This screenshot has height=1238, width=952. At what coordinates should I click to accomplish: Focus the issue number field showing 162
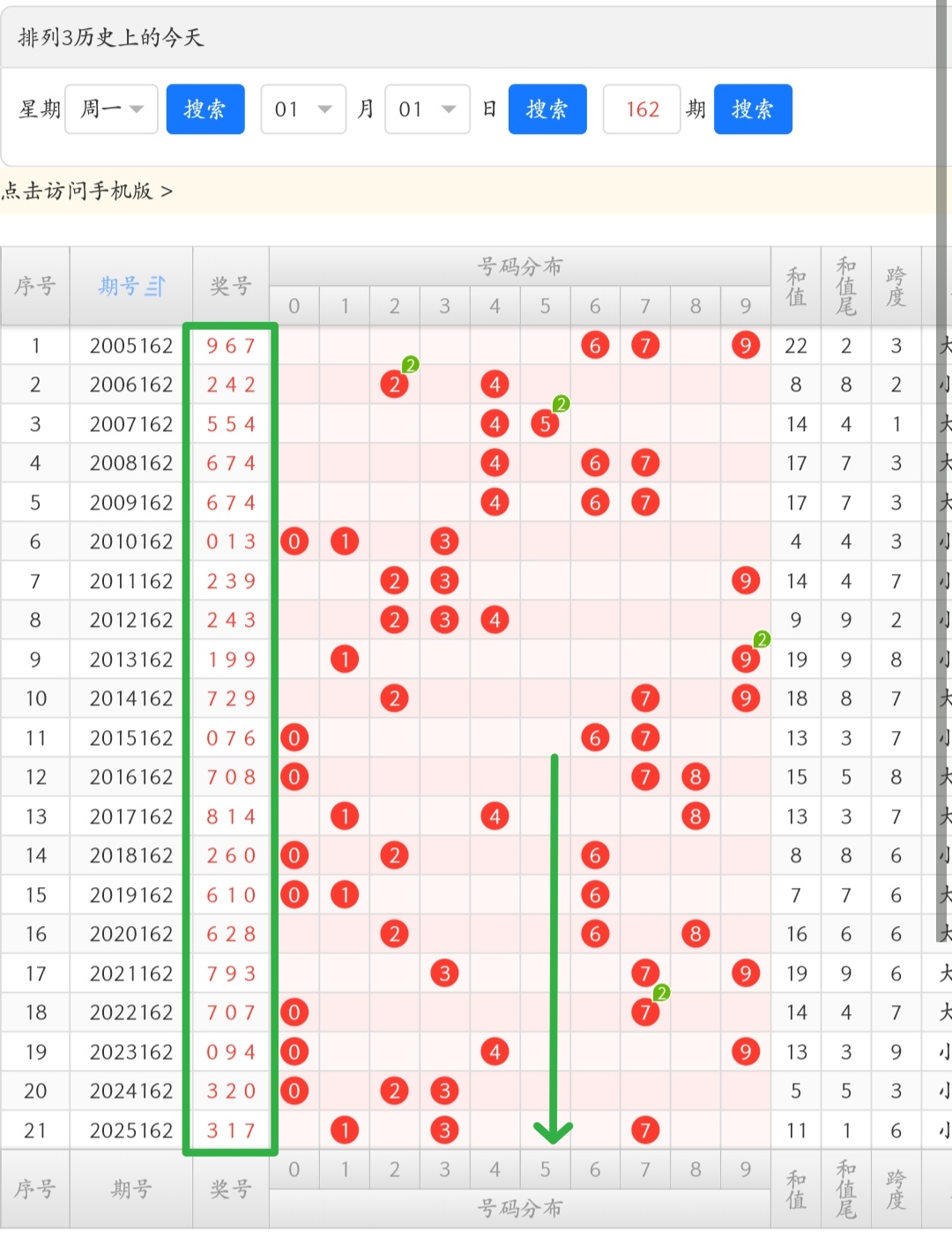642,109
